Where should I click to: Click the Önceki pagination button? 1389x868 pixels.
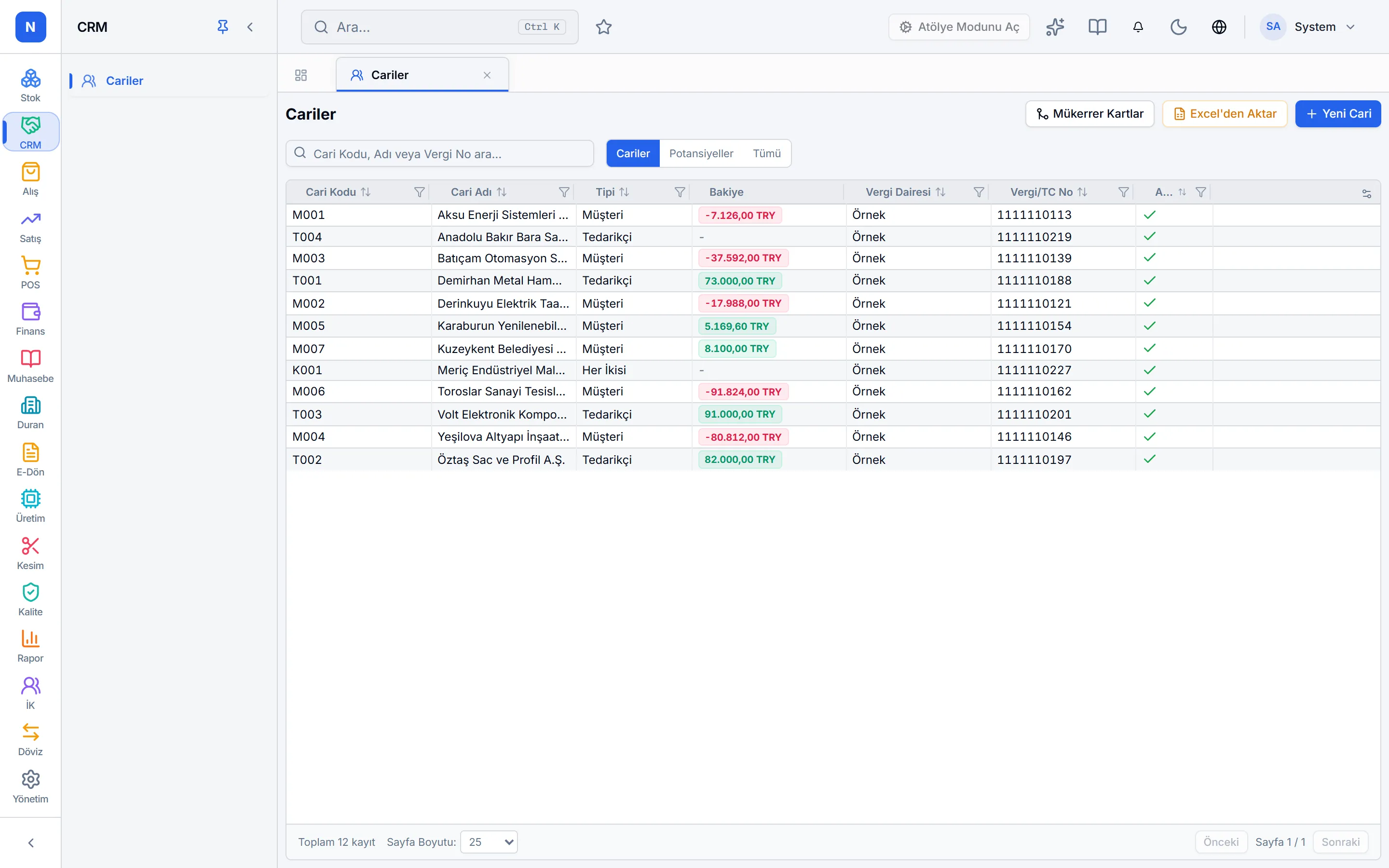coord(1221,842)
